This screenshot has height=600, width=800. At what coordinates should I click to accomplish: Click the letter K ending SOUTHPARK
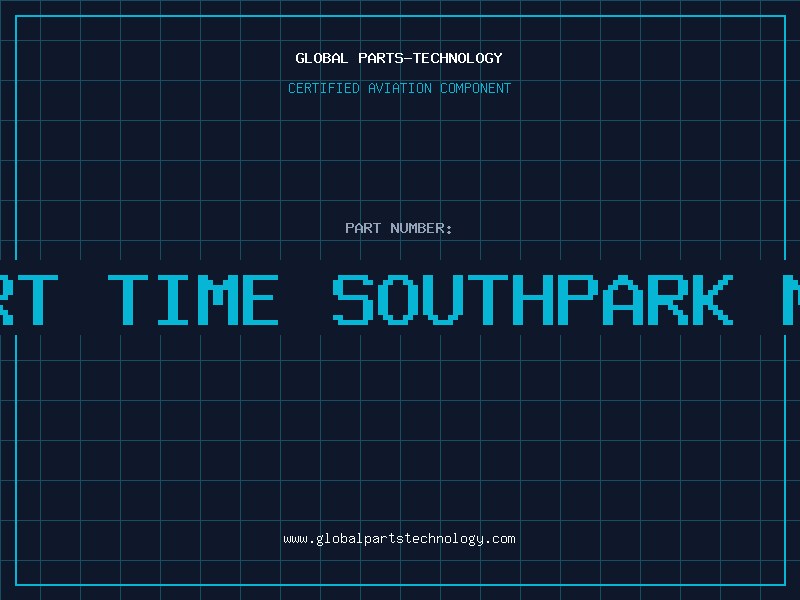pos(713,300)
